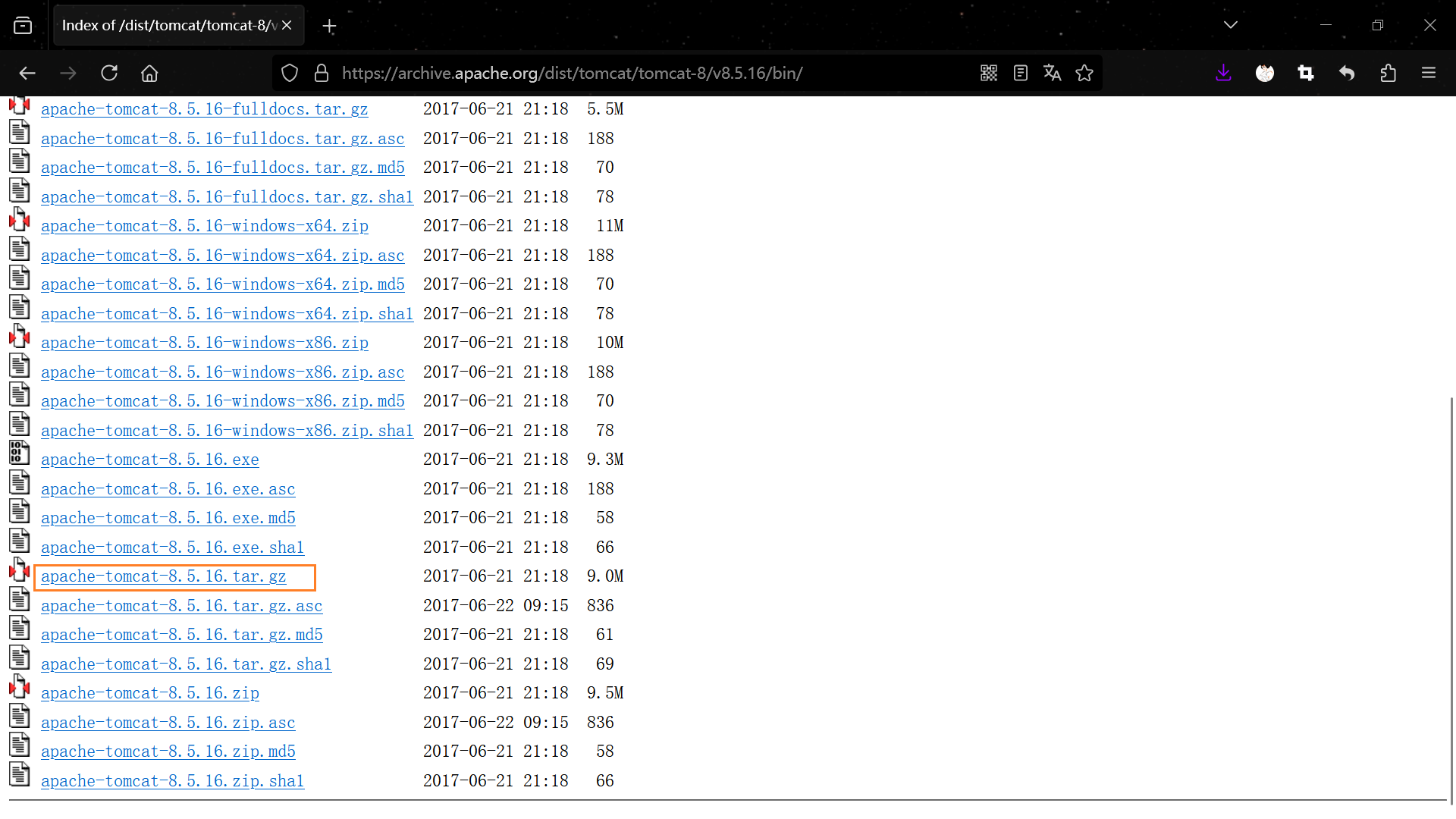The height and width of the screenshot is (819, 1456).
Task: Click the translate page icon
Action: point(1052,73)
